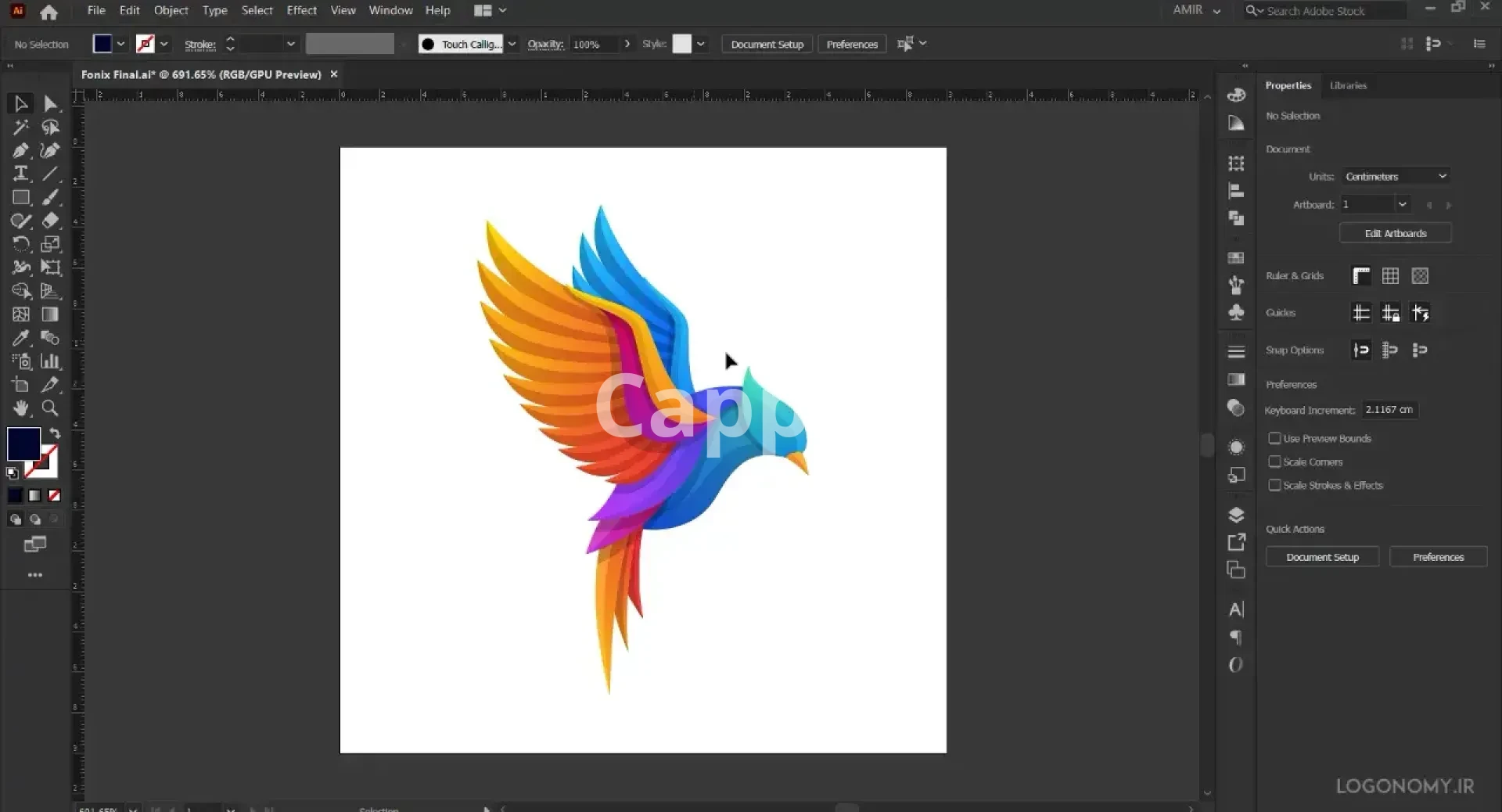Enable Use Preview Bounds checkbox
The image size is (1502, 812).
pyautogui.click(x=1274, y=438)
